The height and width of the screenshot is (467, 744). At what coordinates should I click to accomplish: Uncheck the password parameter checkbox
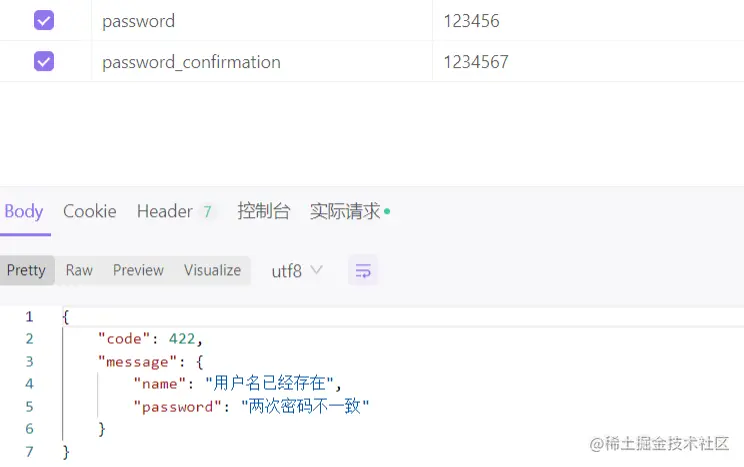coord(44,20)
